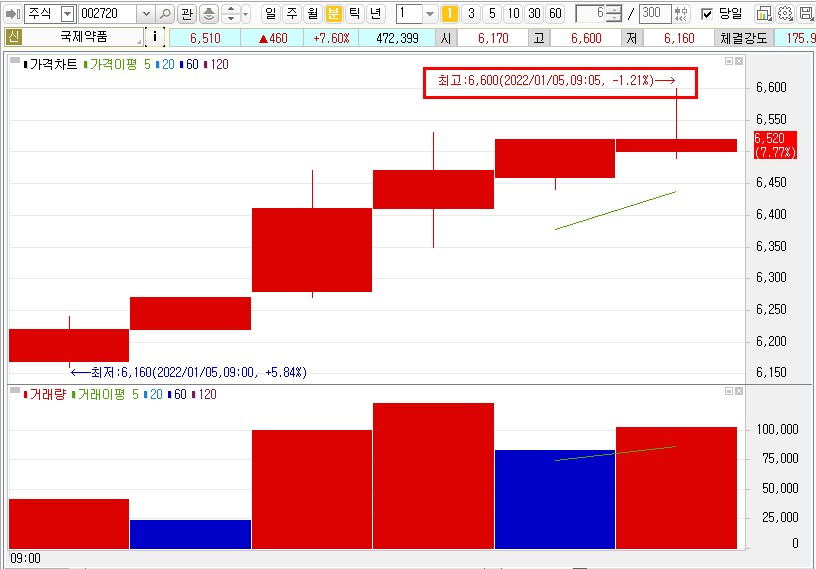Close the volume chart panel
This screenshot has width=816, height=569.
[739, 391]
